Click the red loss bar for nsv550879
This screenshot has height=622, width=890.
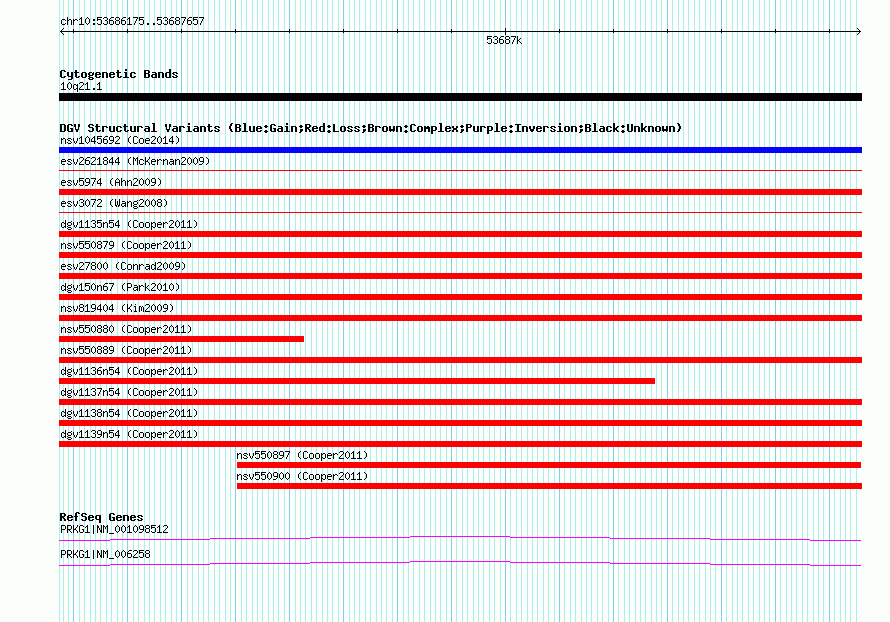pyautogui.click(x=460, y=255)
